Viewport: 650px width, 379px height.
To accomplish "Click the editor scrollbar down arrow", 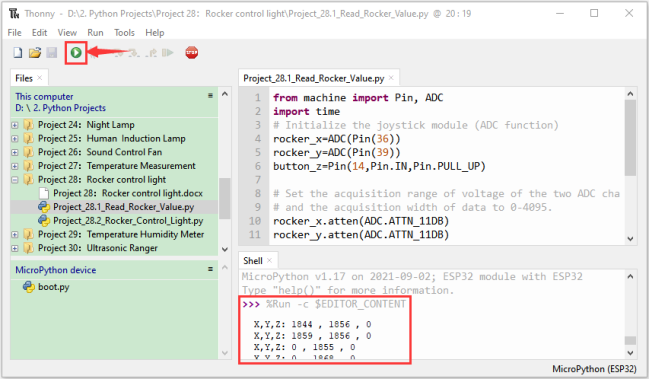I will (x=631, y=239).
